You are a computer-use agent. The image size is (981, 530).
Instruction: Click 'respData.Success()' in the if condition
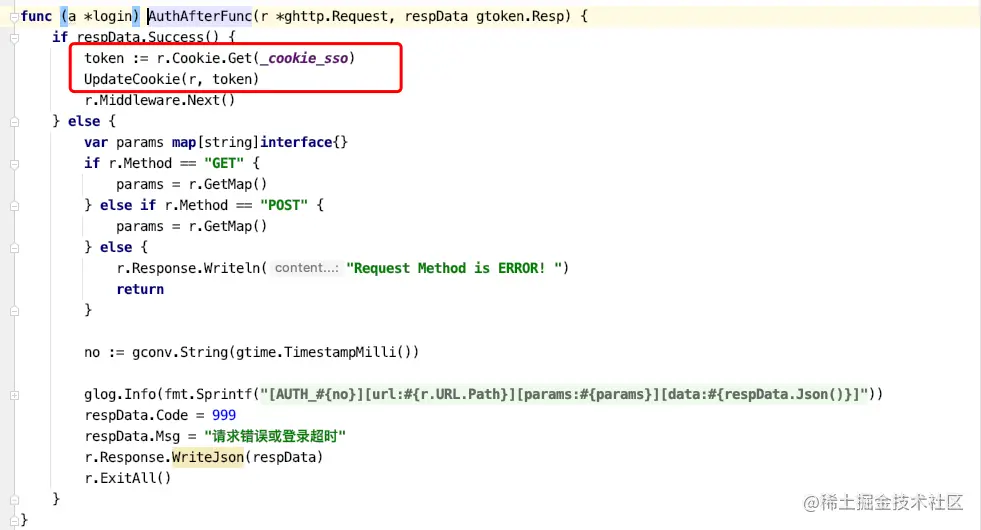(147, 37)
